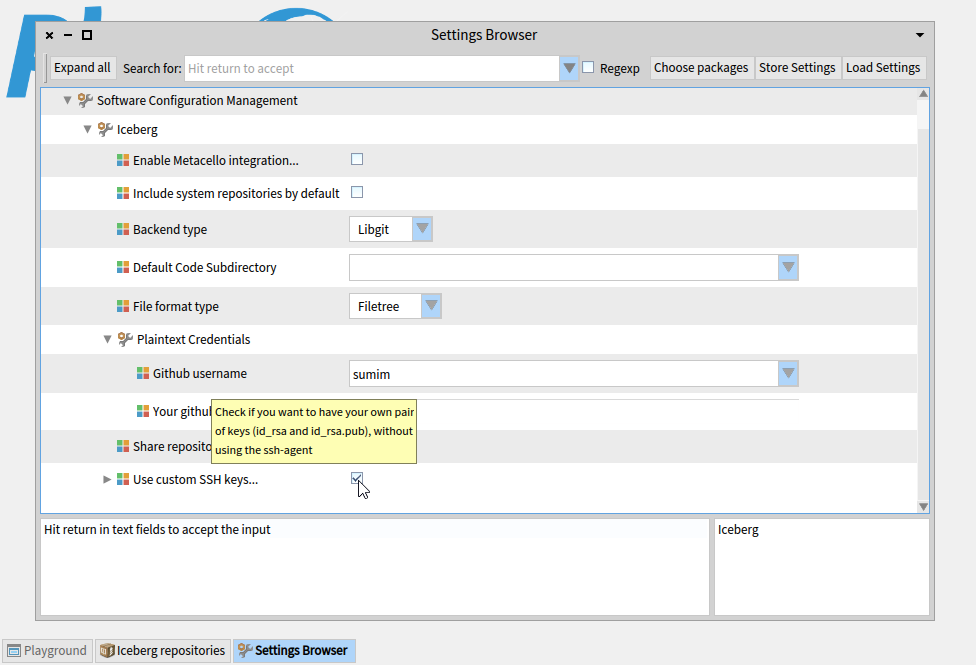Open Default Code Subdirectory history dropdown arrow
This screenshot has width=976, height=665.
(788, 267)
